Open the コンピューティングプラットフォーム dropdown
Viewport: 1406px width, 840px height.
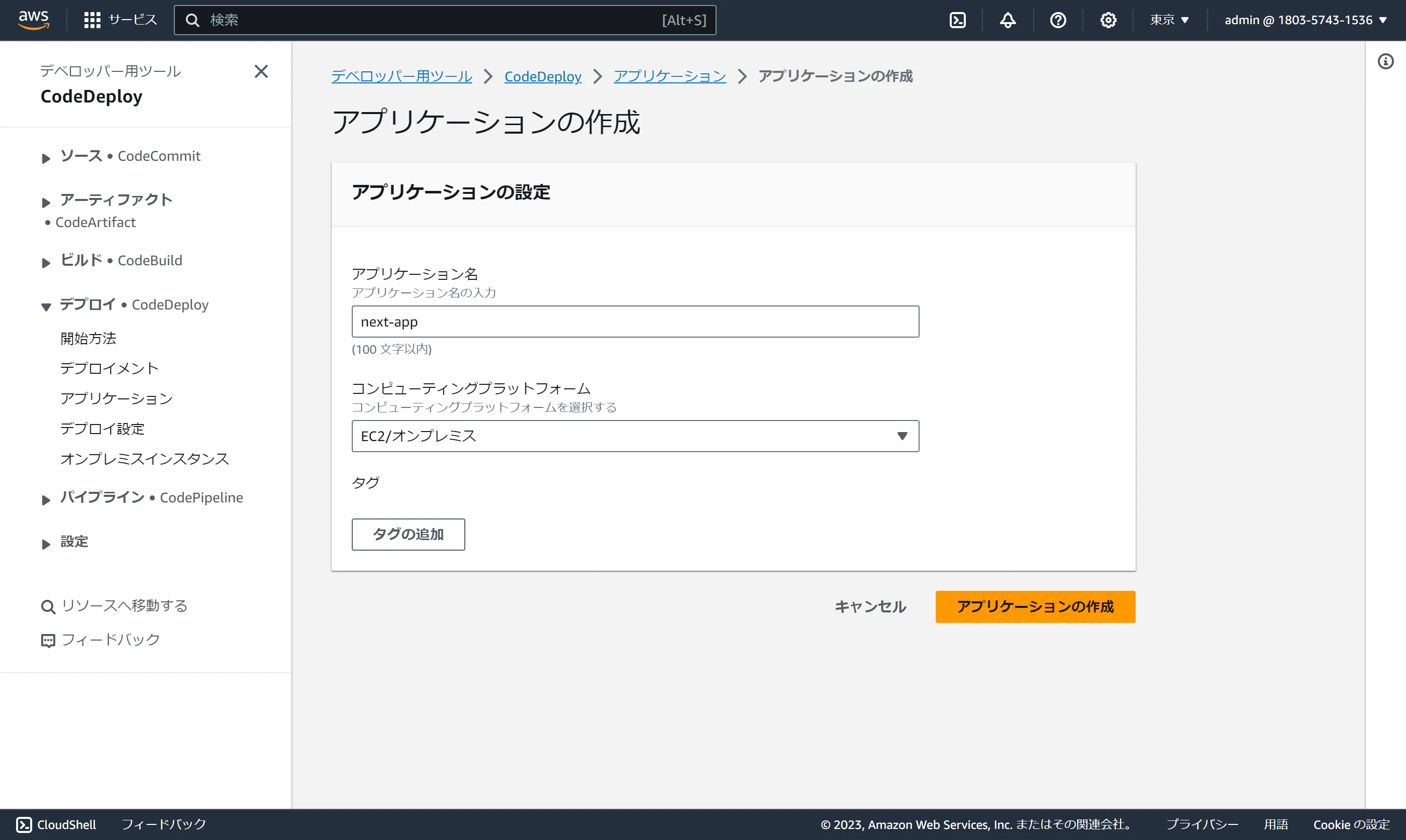pyautogui.click(x=635, y=436)
